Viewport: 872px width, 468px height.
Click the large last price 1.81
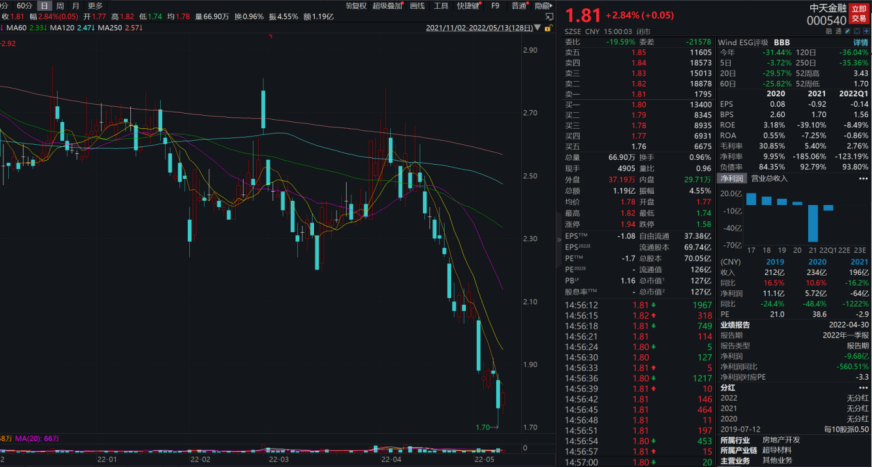click(x=582, y=15)
